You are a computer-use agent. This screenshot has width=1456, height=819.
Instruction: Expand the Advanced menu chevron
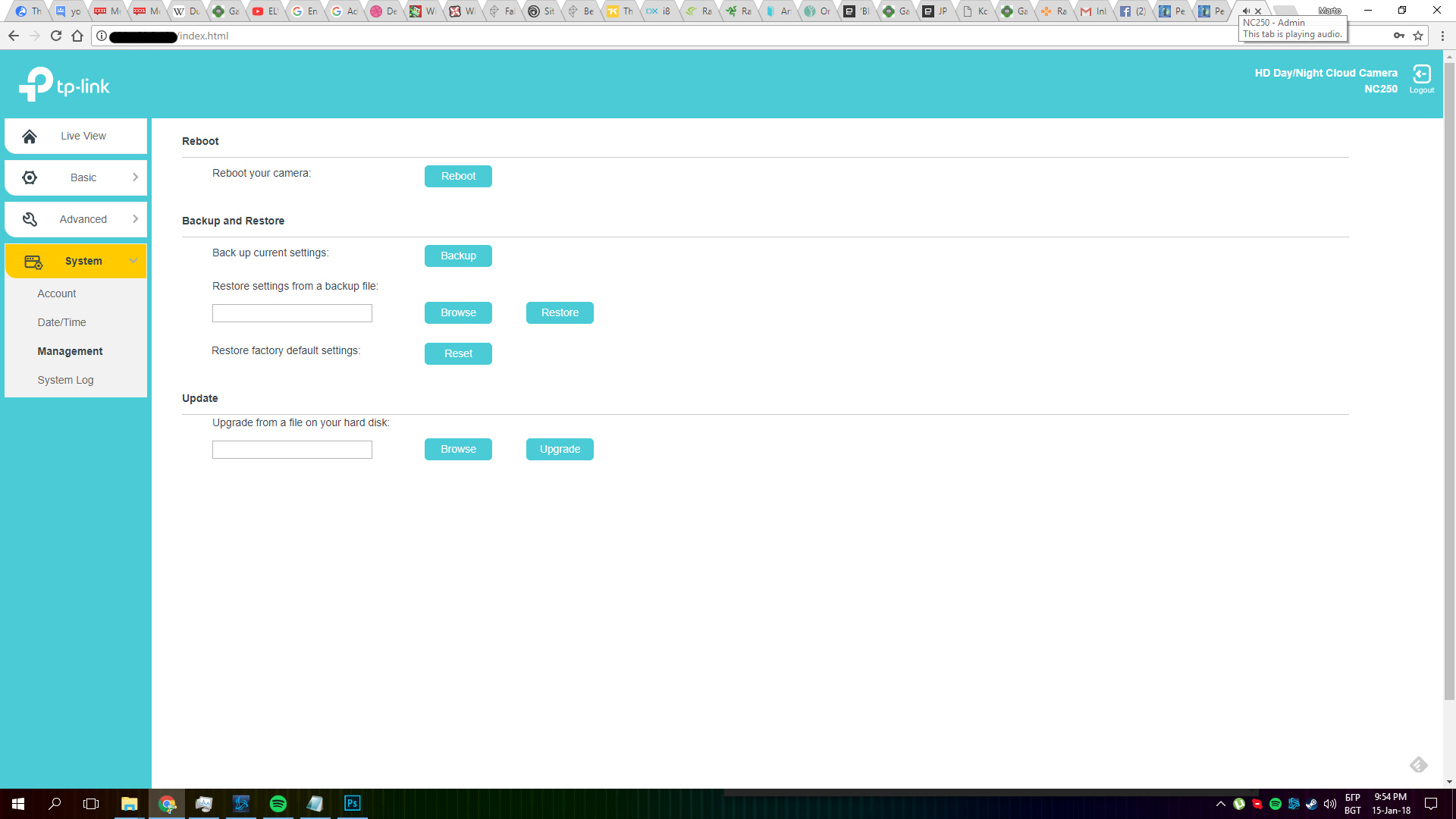tap(135, 219)
